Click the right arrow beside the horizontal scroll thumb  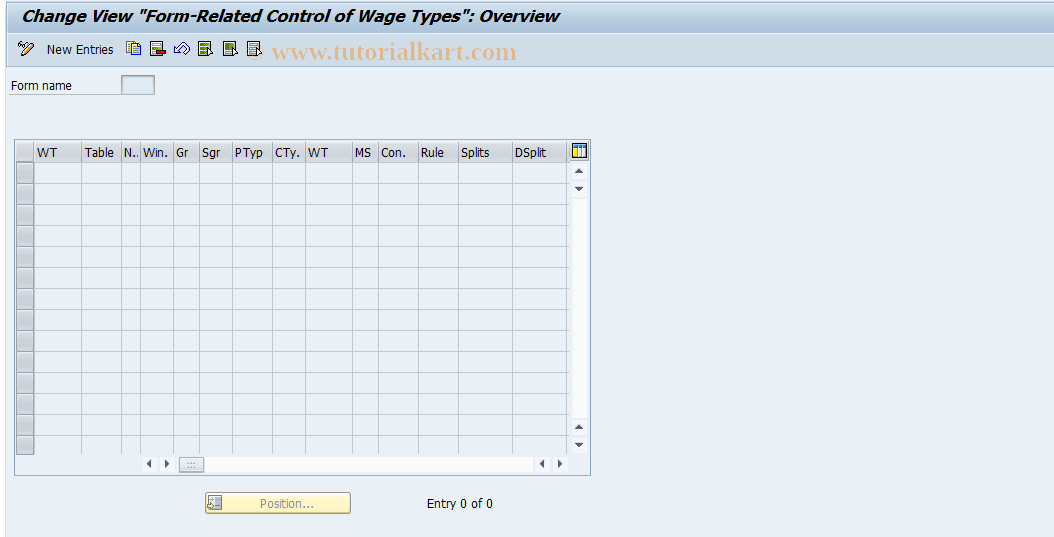(167, 464)
